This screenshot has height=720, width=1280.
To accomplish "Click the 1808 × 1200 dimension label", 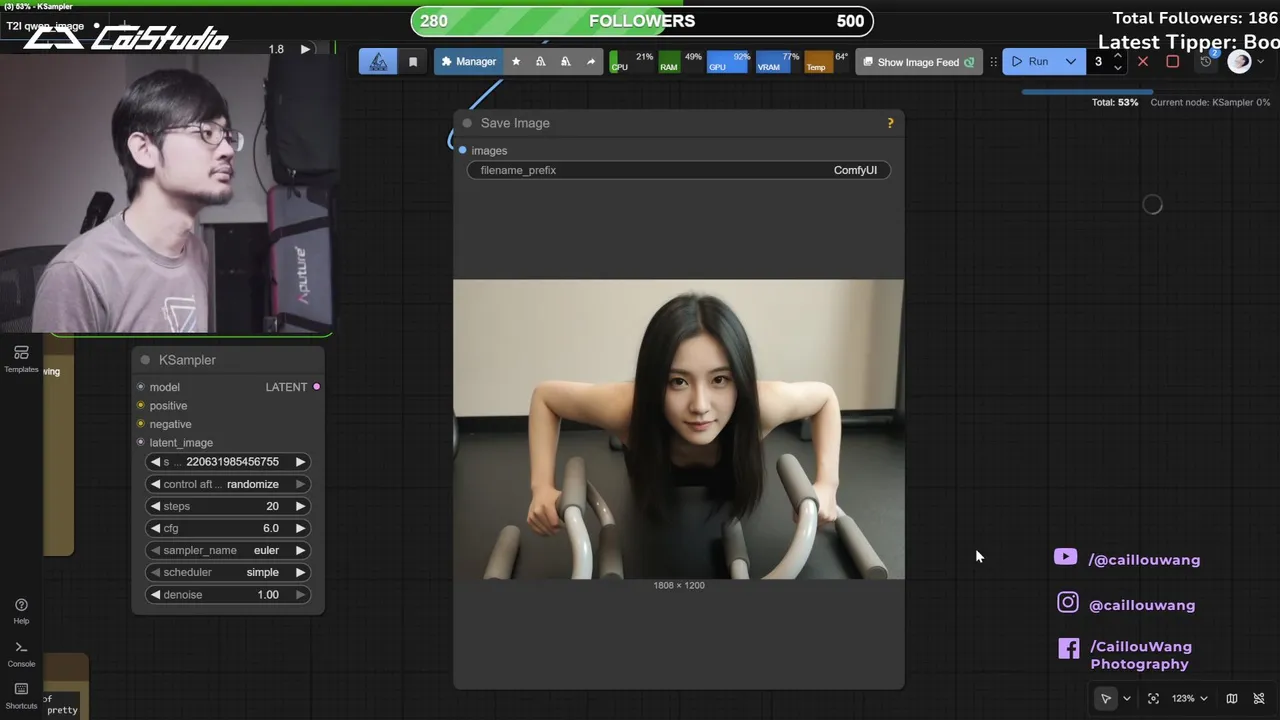I will click(x=679, y=585).
